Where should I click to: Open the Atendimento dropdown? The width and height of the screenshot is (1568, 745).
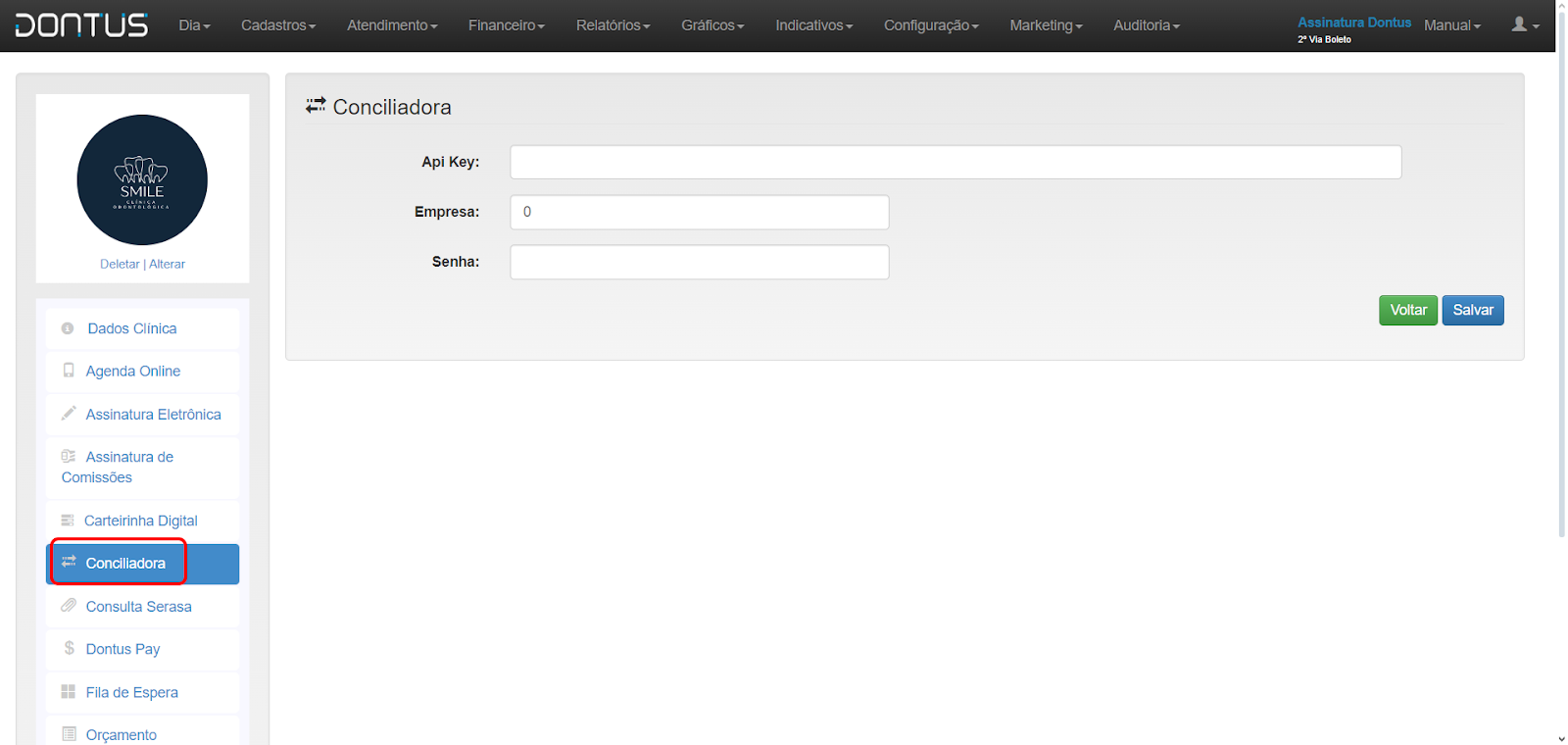(392, 25)
